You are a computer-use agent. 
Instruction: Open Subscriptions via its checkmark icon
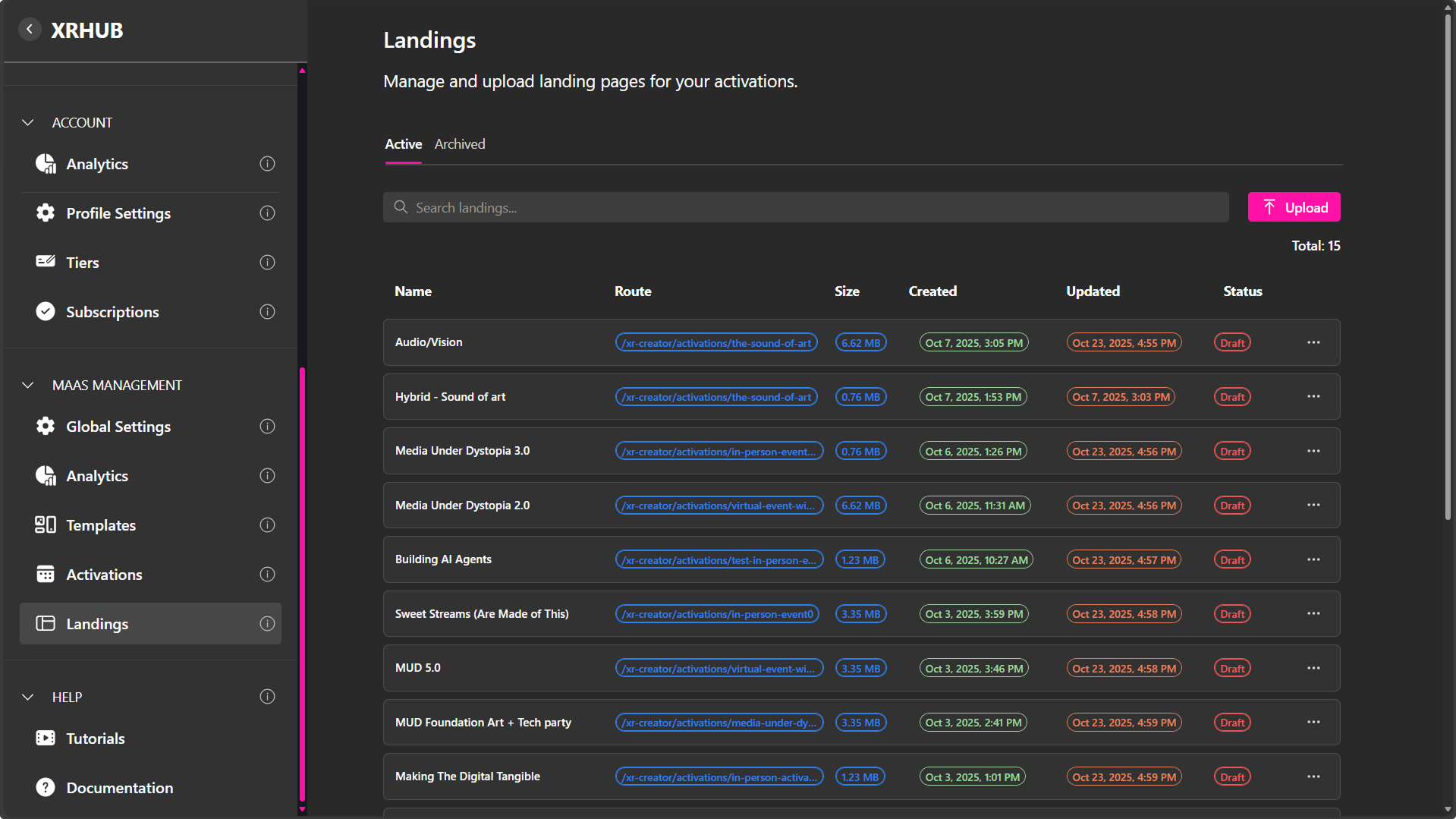click(x=46, y=311)
